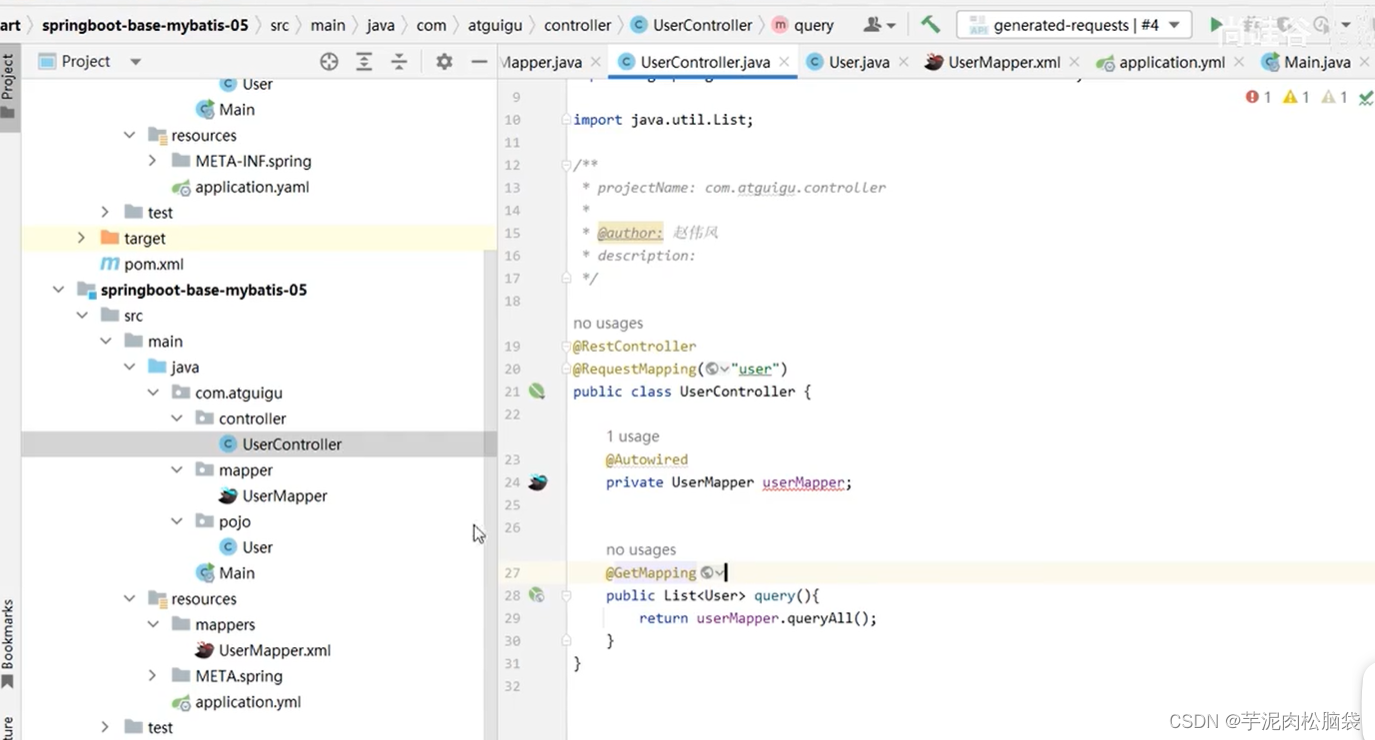Open the Project tool window sidebar tab
The width and height of the screenshot is (1375, 740).
[8, 85]
